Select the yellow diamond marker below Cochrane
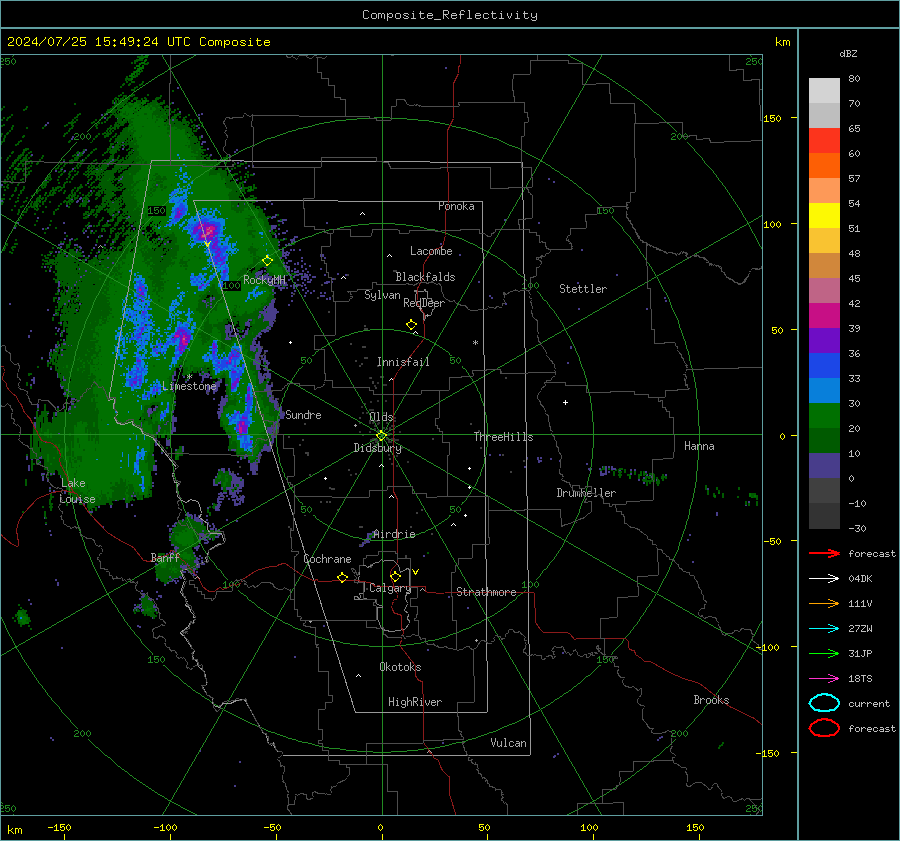This screenshot has height=841, width=900. (342, 577)
